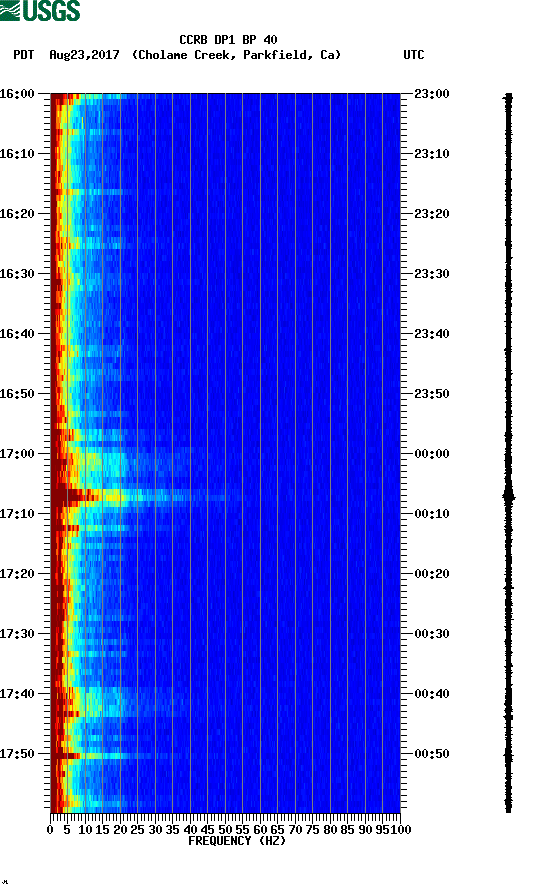Click the 23:00 UTC time label
This screenshot has width=552, height=893.
432,93
